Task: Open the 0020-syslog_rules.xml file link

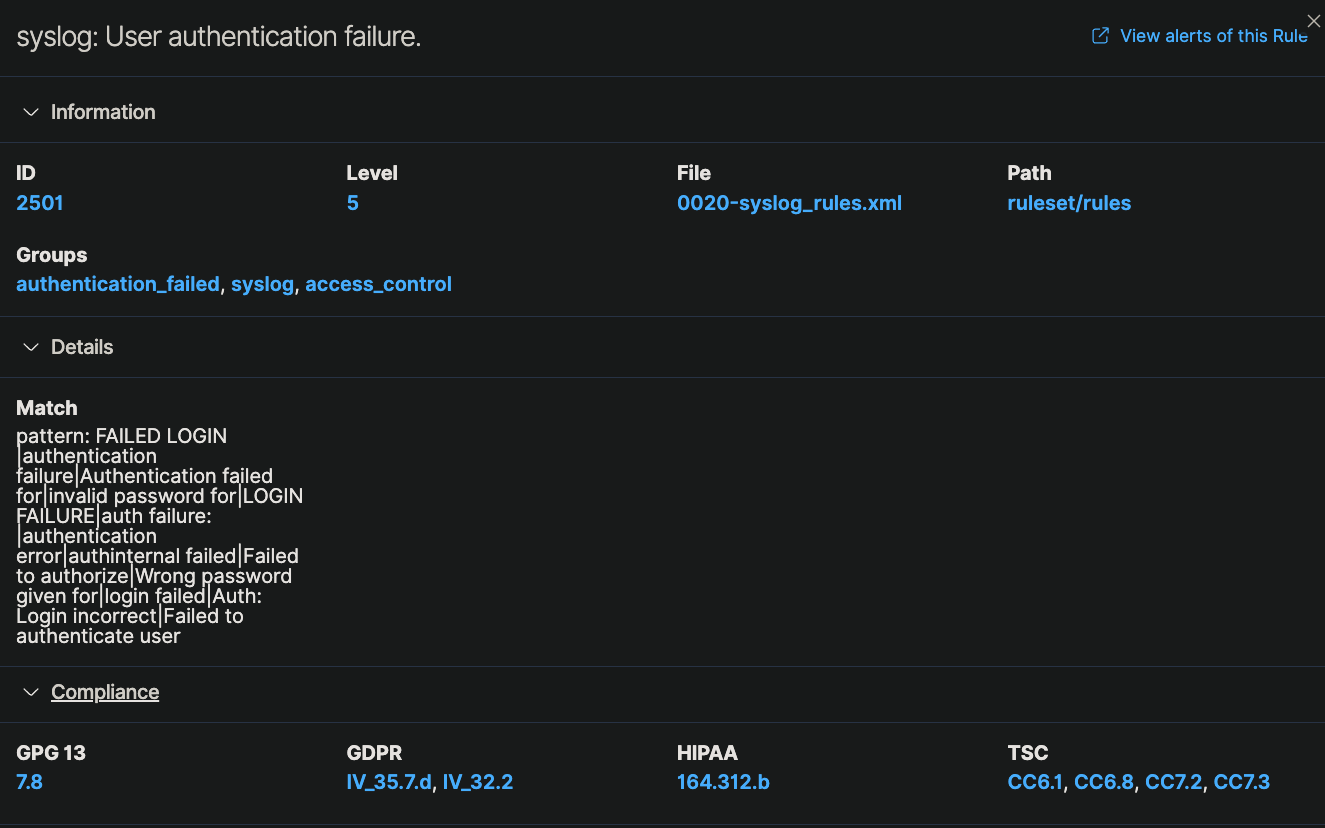Action: click(790, 203)
